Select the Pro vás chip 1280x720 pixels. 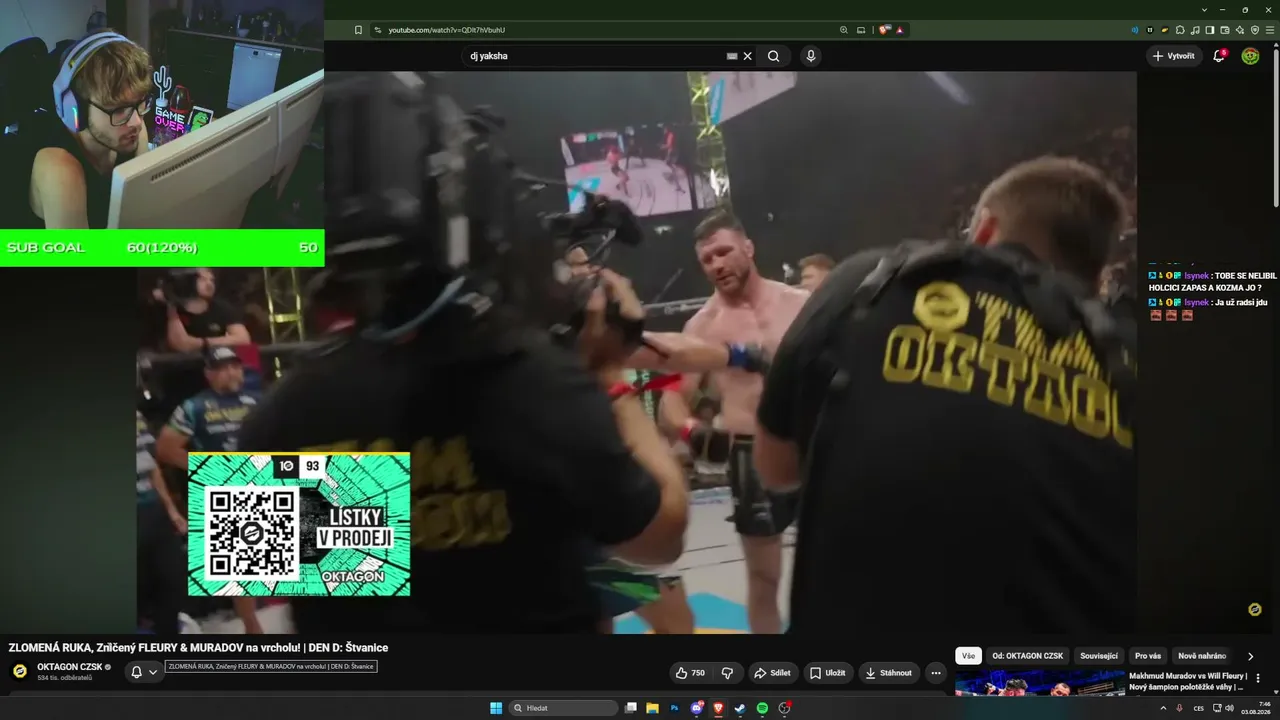tap(1148, 656)
